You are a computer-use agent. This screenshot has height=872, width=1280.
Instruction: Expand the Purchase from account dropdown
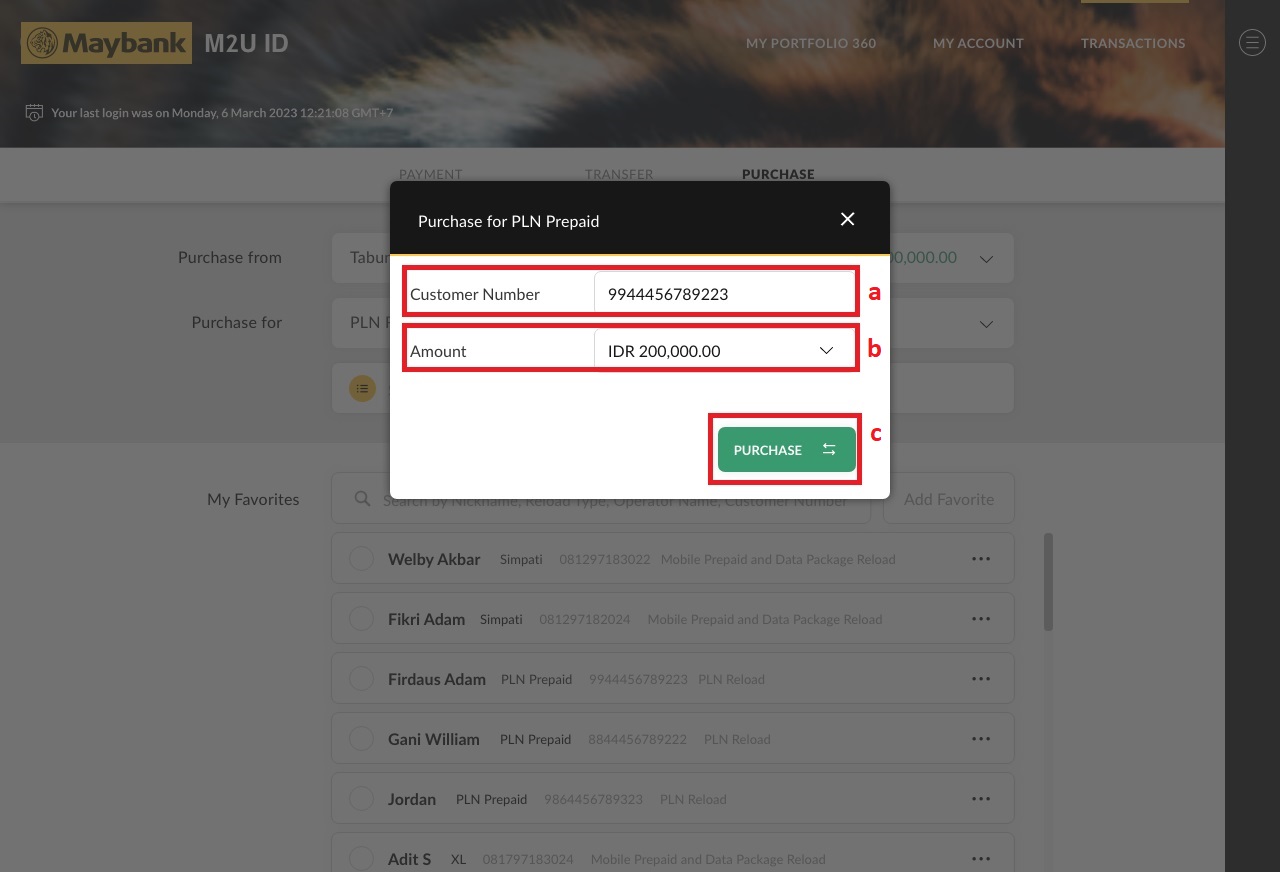coord(986,257)
